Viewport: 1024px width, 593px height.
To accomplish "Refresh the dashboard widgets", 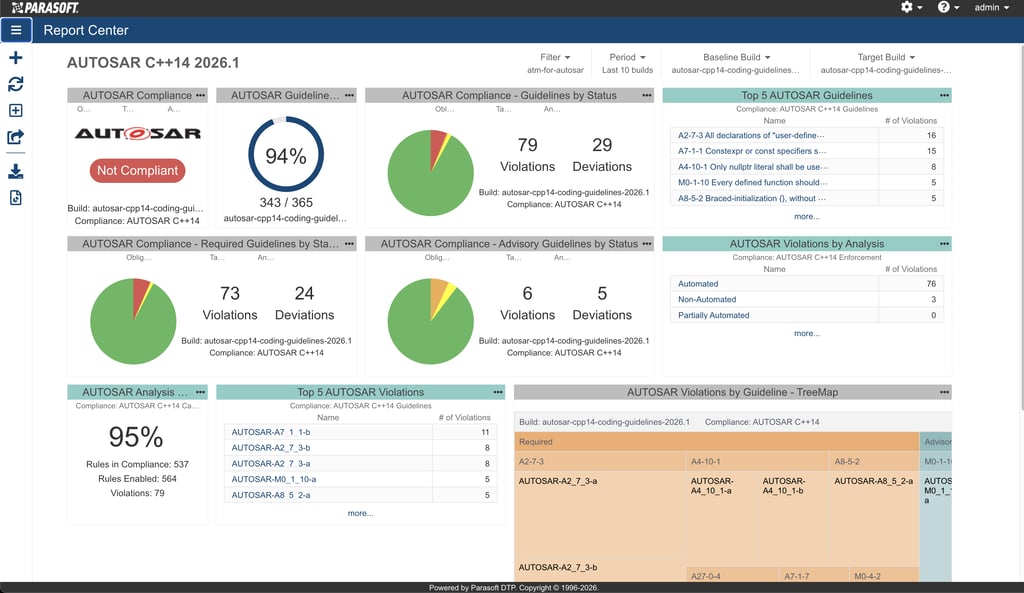I will pos(16,84).
